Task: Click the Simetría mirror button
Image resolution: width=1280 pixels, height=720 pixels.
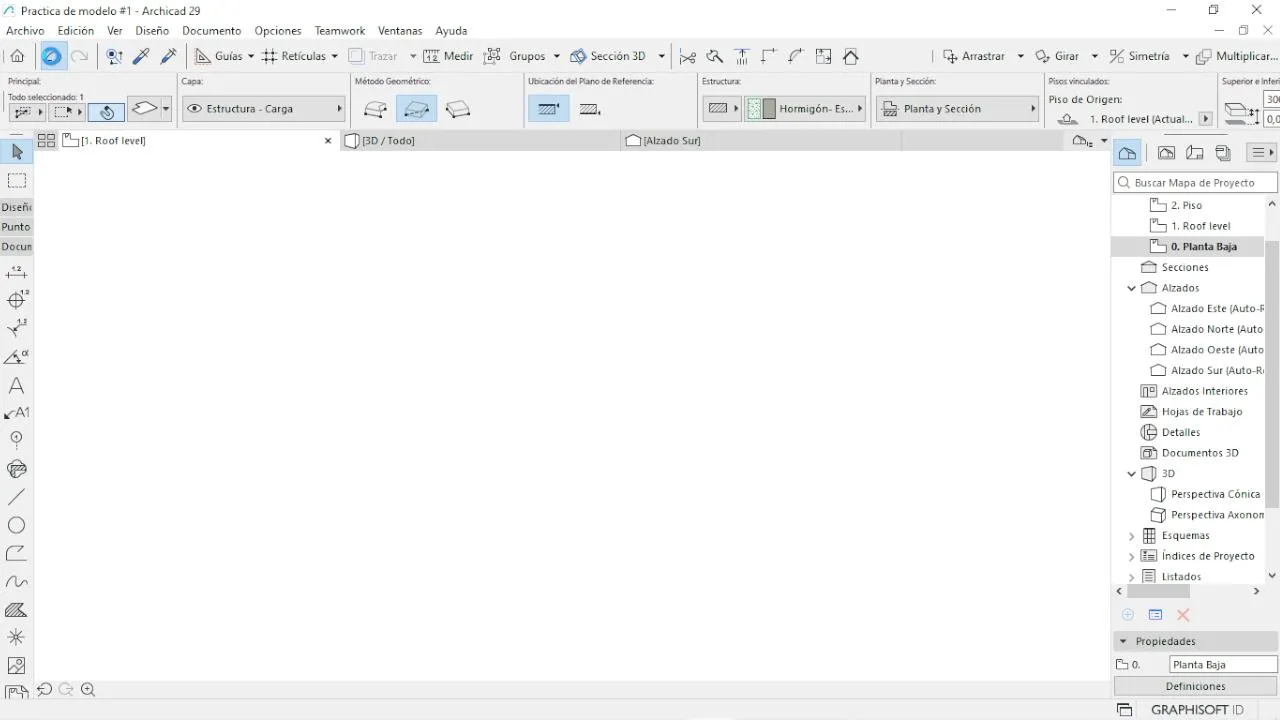Action: [x=1139, y=56]
